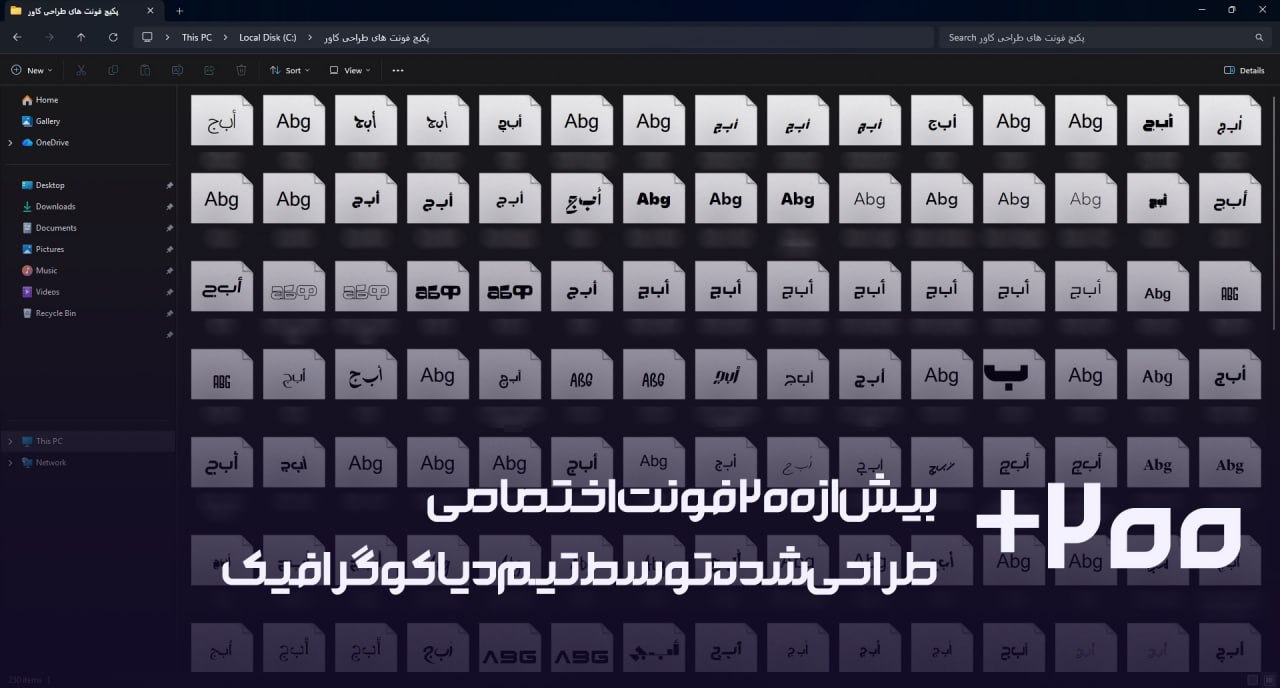Click the forward navigation arrow
This screenshot has width=1280, height=688.
(49, 38)
